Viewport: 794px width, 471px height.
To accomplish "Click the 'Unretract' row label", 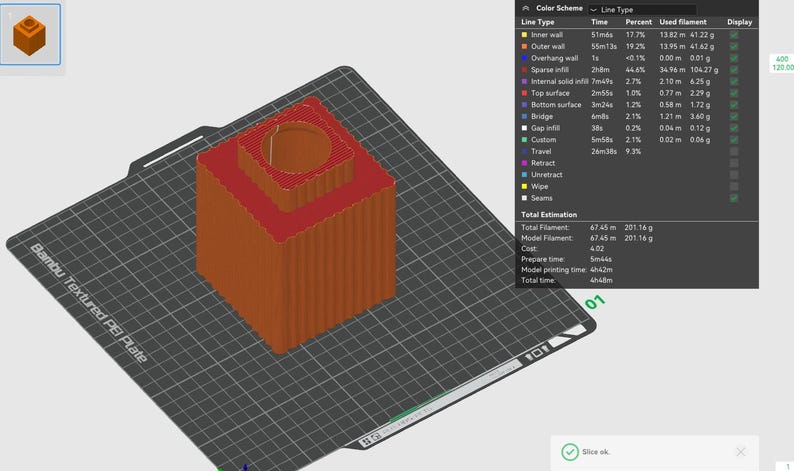I will coord(546,175).
